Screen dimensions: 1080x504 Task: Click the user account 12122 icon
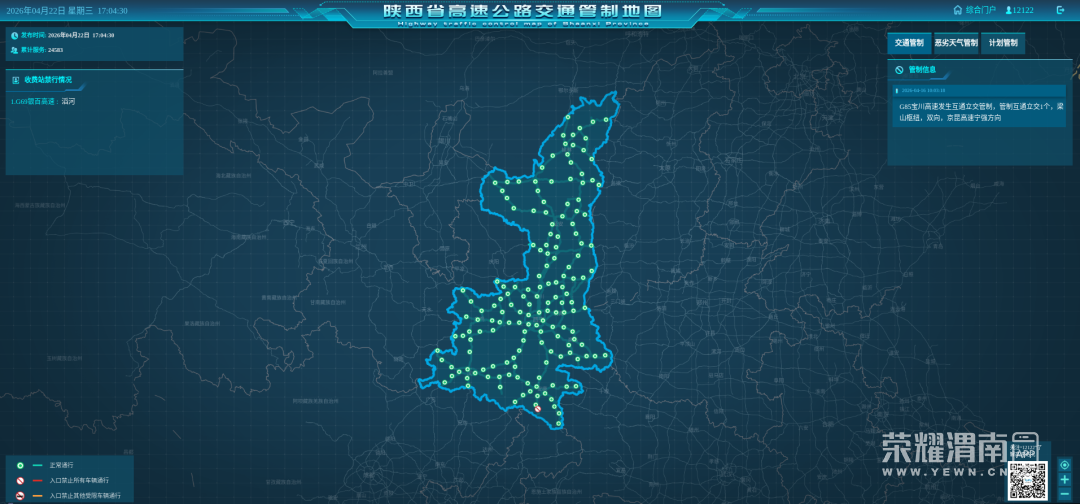tap(1008, 10)
